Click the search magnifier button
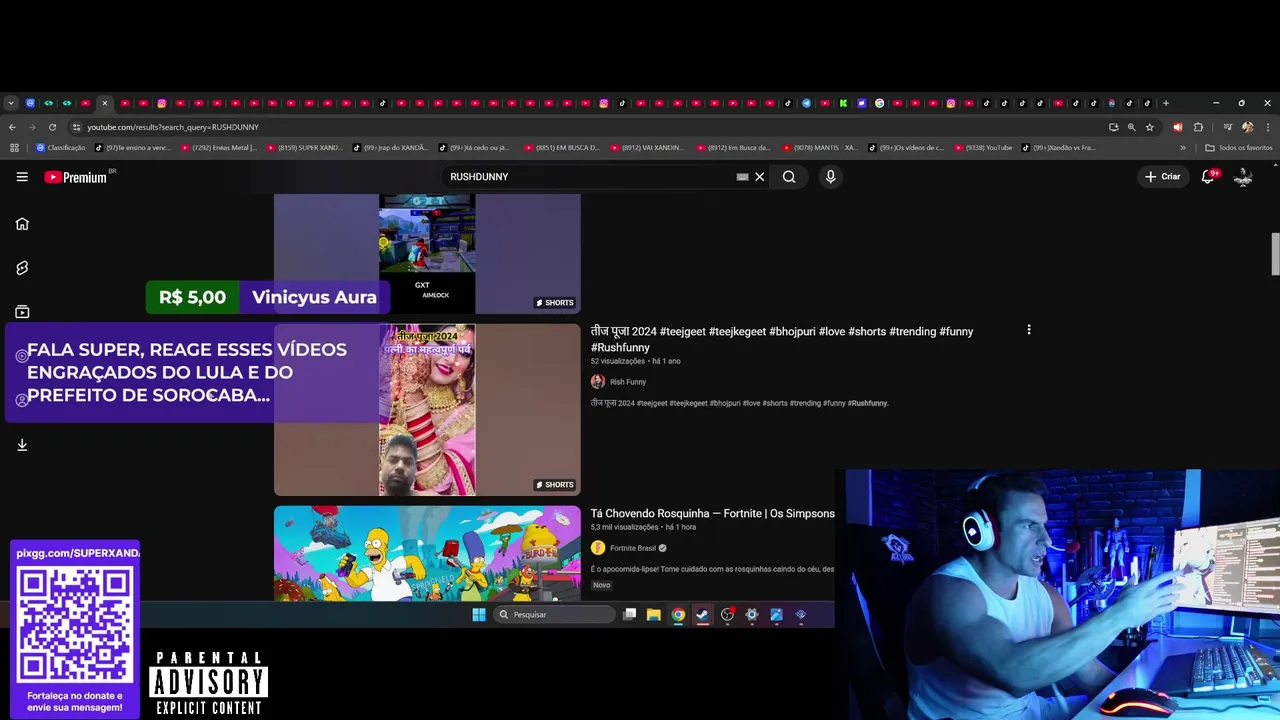Viewport: 1280px width, 720px height. click(789, 177)
